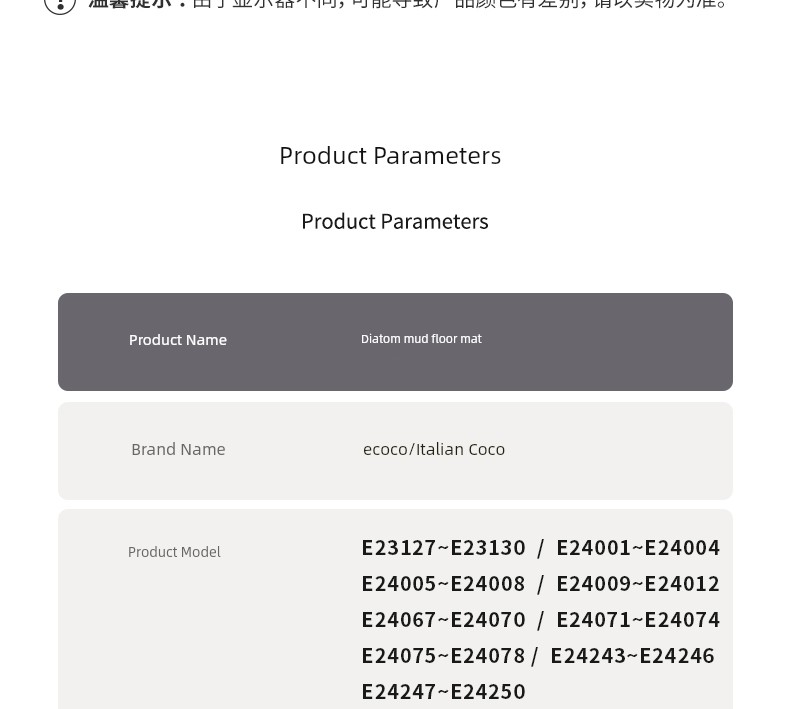790x709 pixels.
Task: Select the Brand Name label
Action: coord(178,449)
